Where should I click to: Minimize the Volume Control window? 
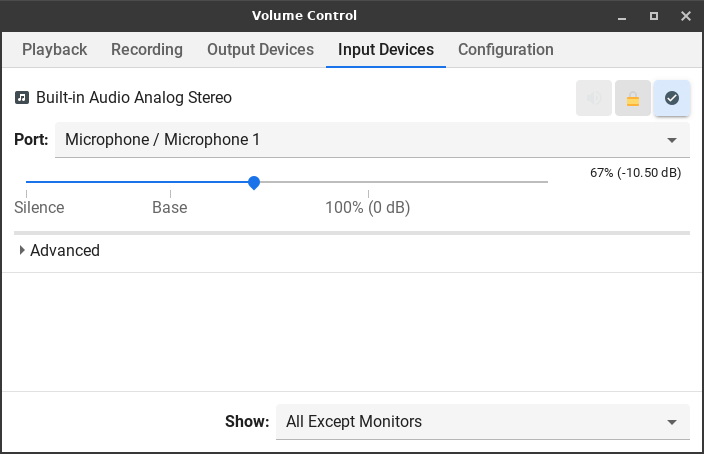click(623, 16)
